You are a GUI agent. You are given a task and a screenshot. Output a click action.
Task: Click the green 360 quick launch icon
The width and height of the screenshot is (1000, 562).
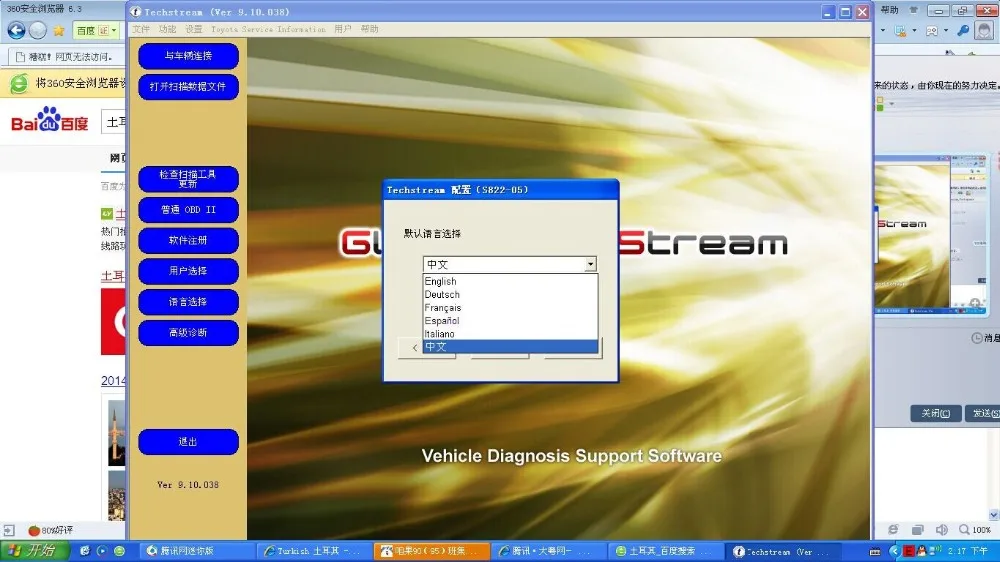click(119, 551)
